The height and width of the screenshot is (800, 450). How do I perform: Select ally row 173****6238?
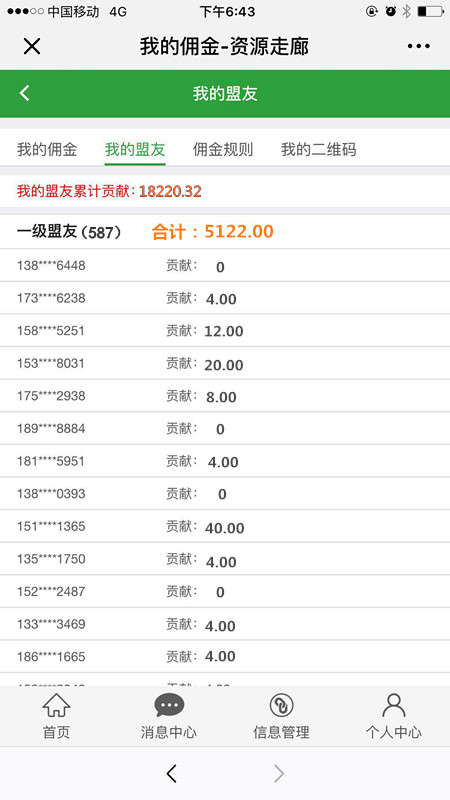225,298
